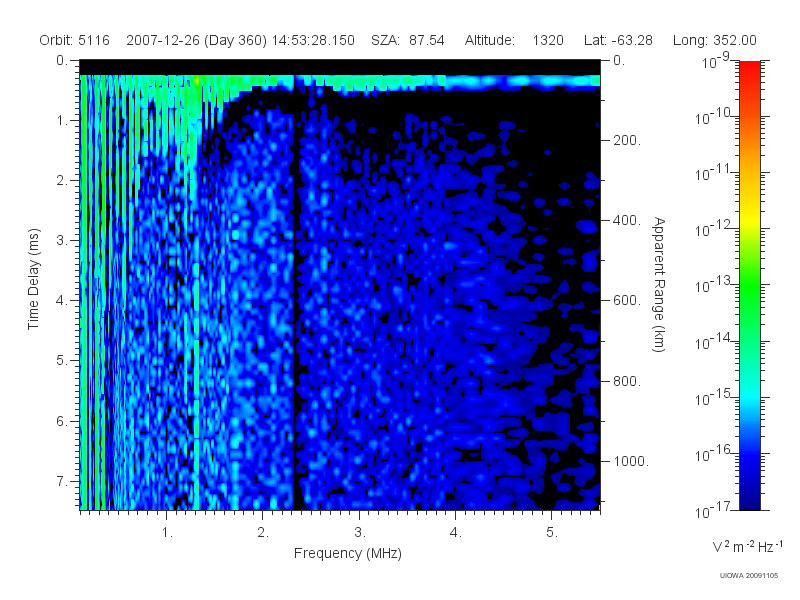Click the Frequency (MHz) axis title
This screenshot has height=600, width=800.
point(347,553)
